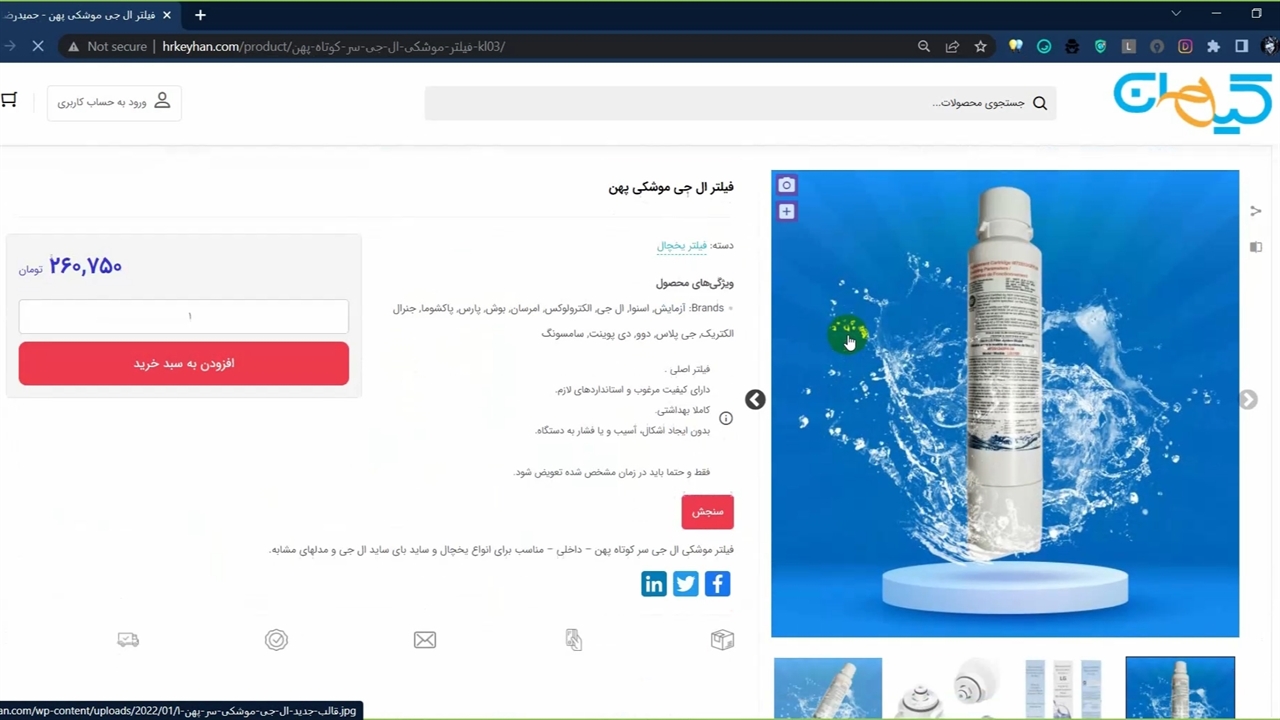Open the browser extensions puzzle icon

pos(1213,46)
